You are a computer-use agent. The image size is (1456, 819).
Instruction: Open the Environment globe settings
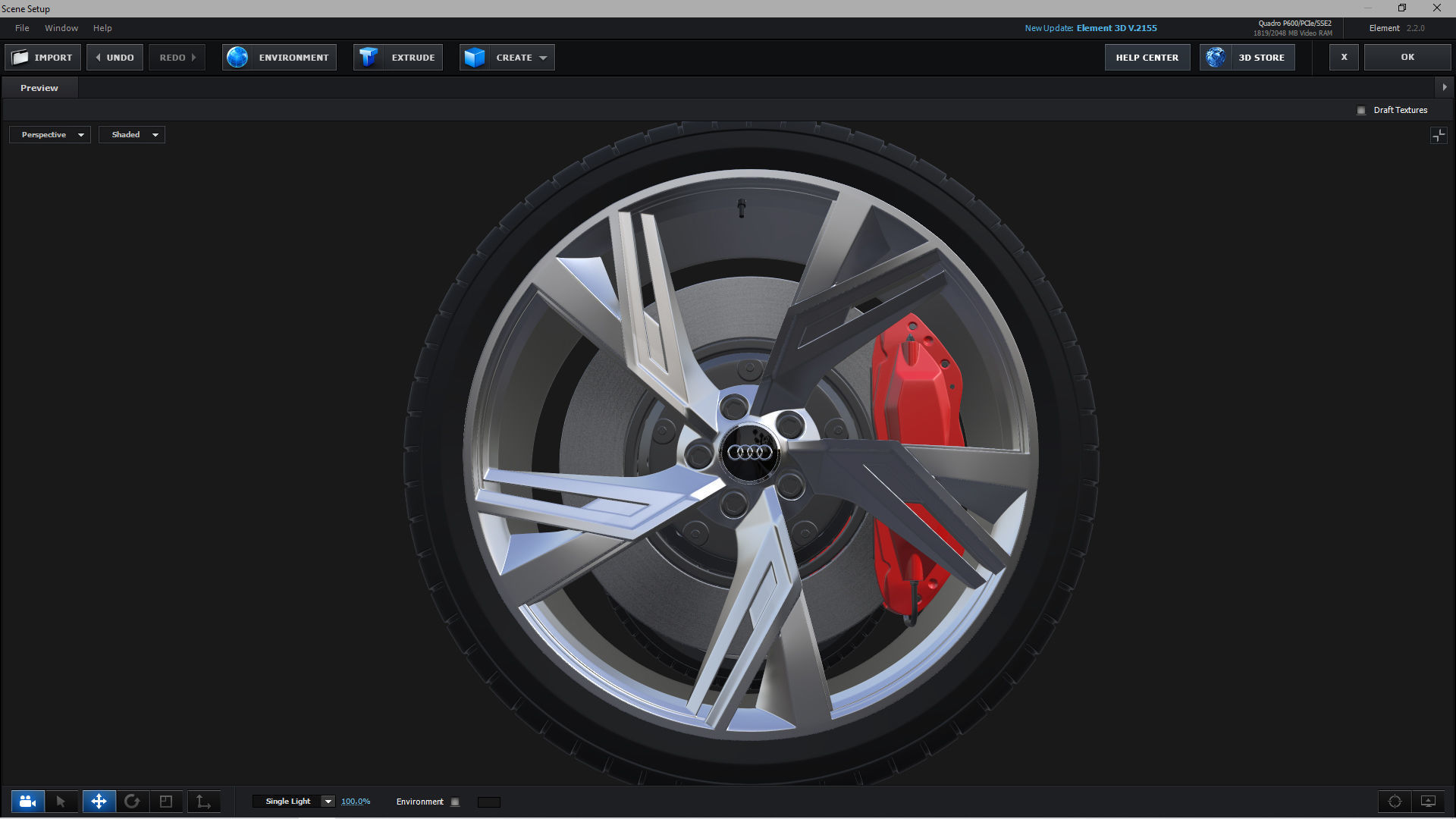tap(279, 58)
